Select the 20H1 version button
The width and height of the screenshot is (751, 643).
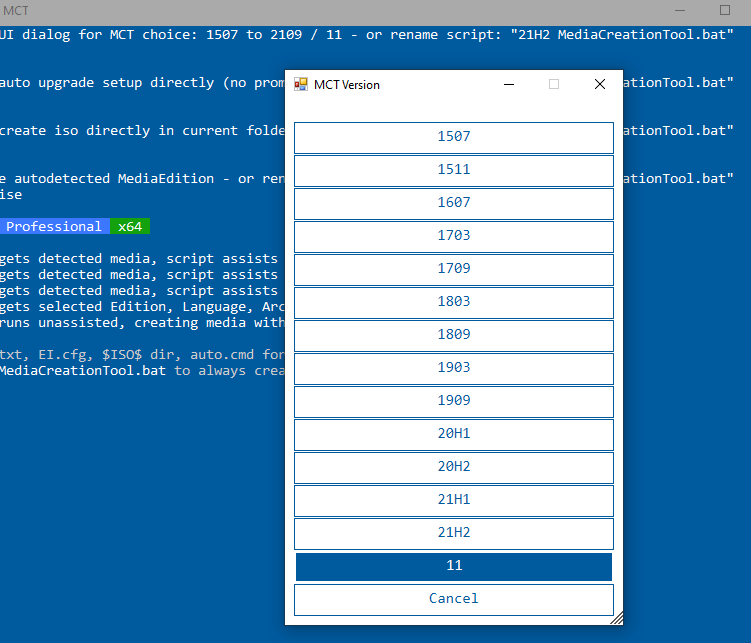point(454,435)
